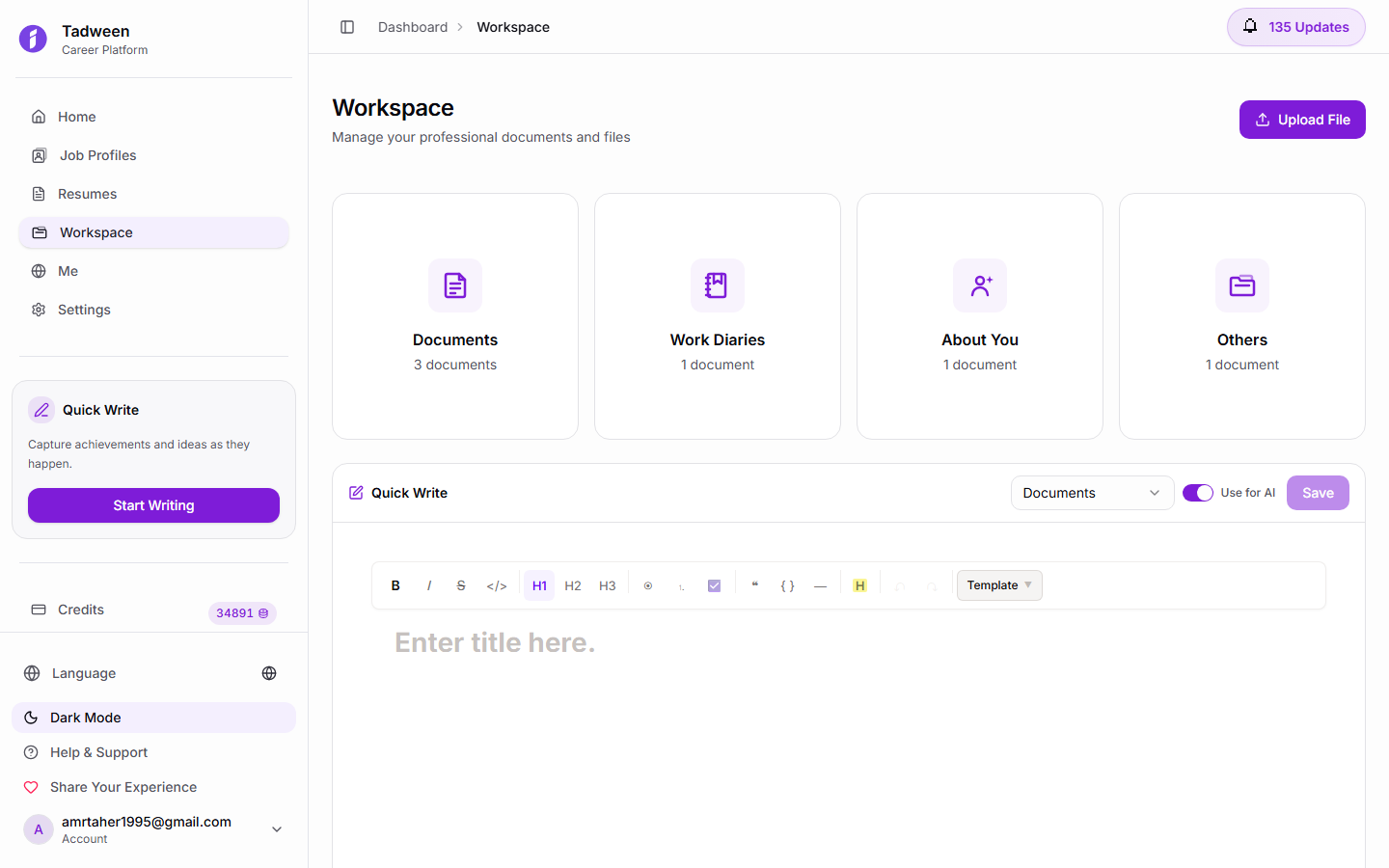Open the Documents category dropdown
Image resolution: width=1389 pixels, height=868 pixels.
1092,492
